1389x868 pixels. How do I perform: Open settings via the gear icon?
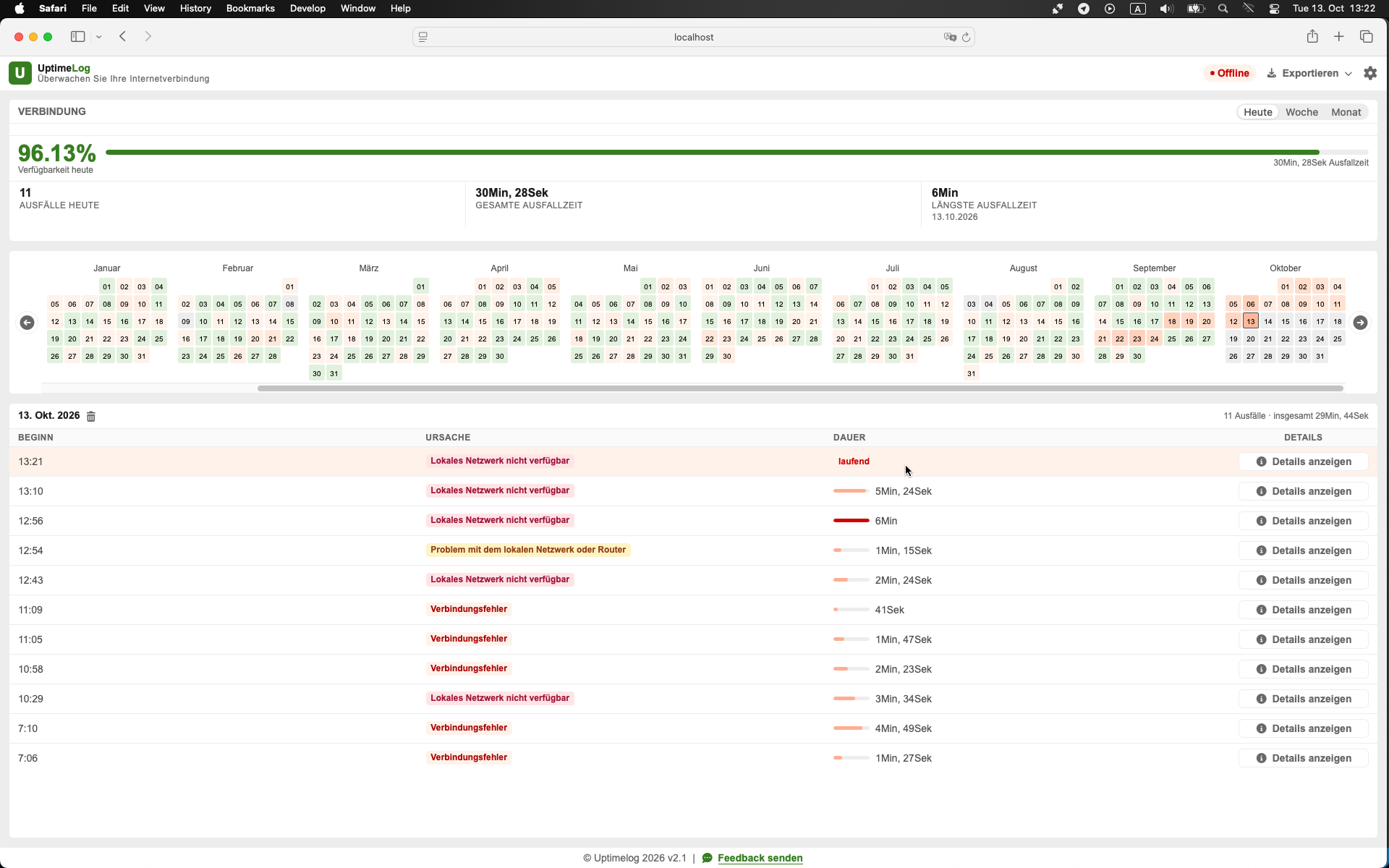coord(1370,73)
